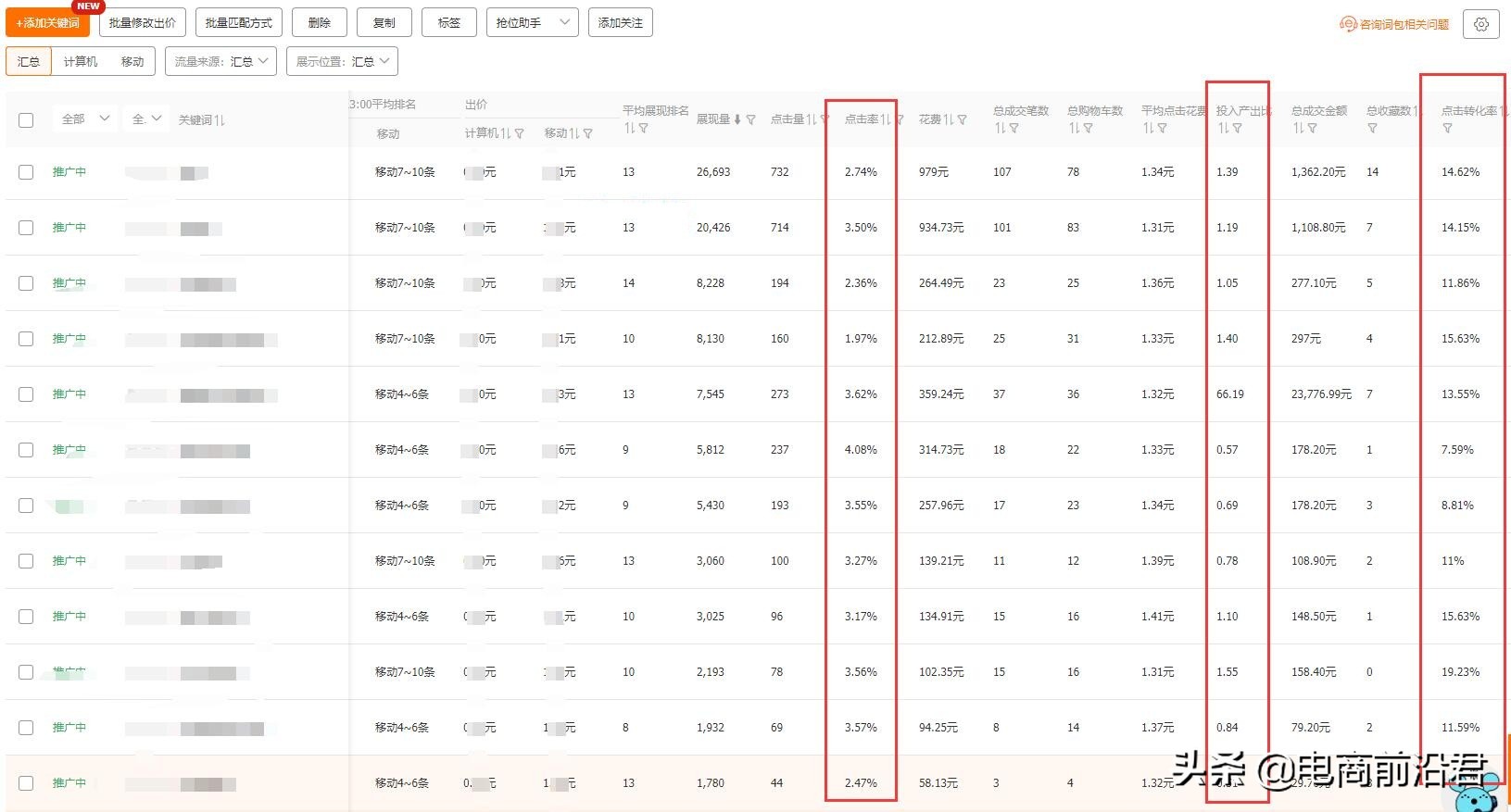Click the 标签 button

point(449,22)
